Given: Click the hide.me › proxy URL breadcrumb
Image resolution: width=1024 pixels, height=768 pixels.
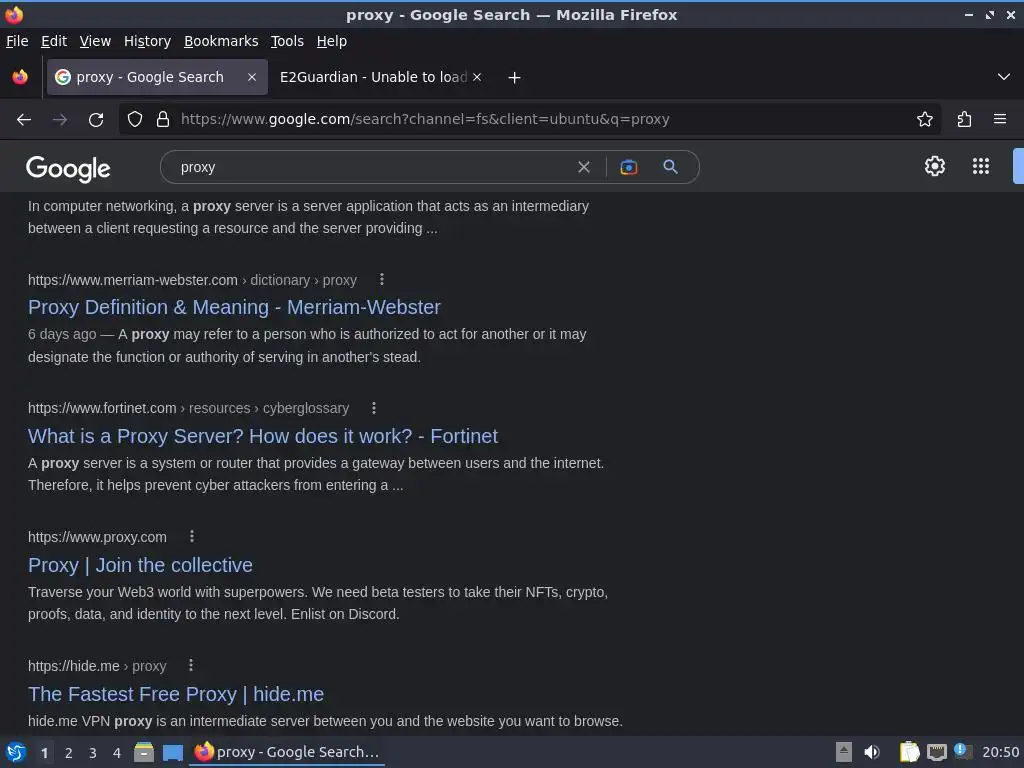Looking at the screenshot, I should tap(97, 666).
